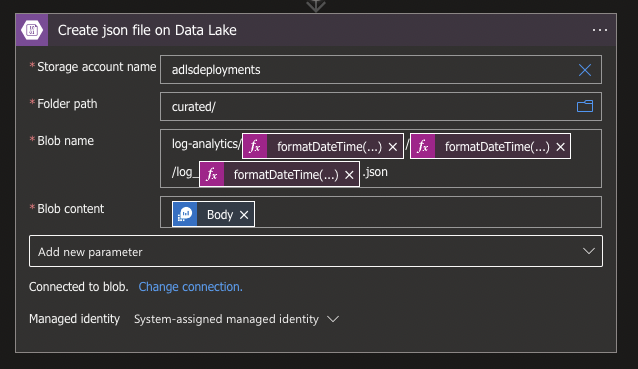The height and width of the screenshot is (369, 638).
Task: Remove the third formatDateTime token before .json
Action: coord(349,175)
